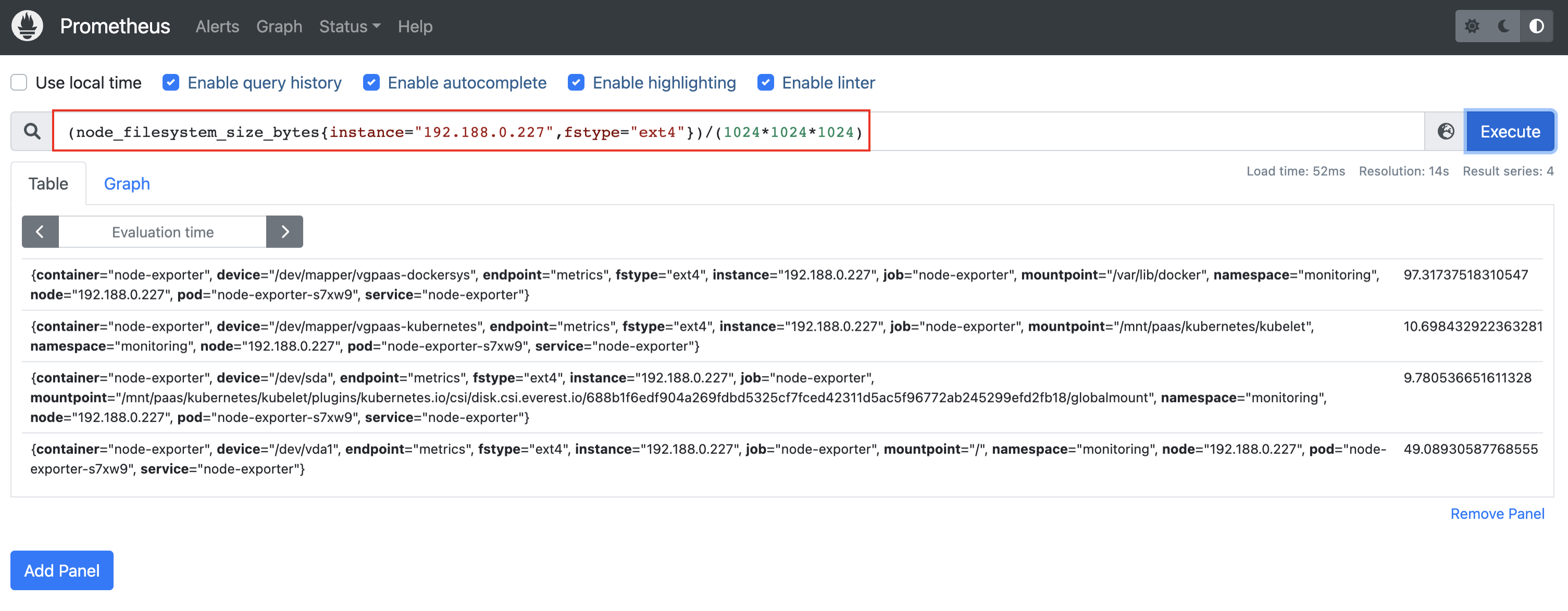Viewport: 1568px width, 611px height.
Task: Disable the Enable autocomplete checkbox
Action: (371, 83)
